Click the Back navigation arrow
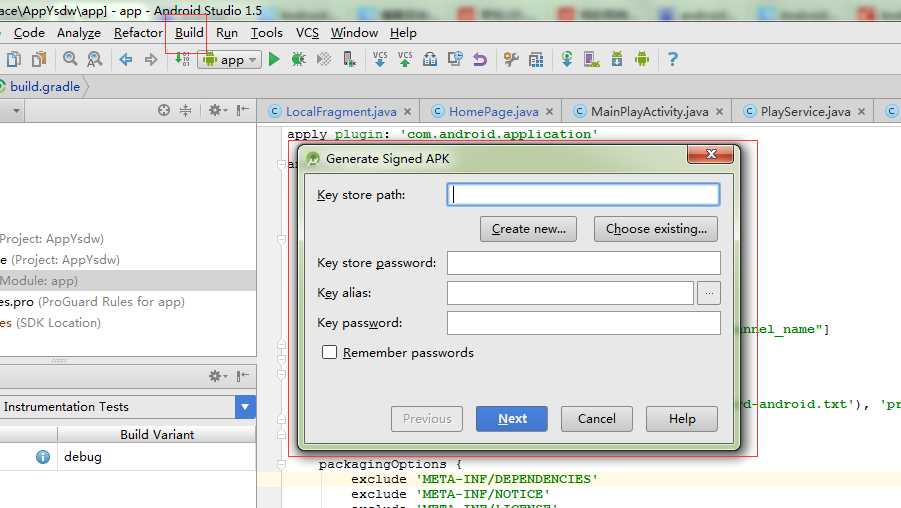Screen dimensions: 901x508 (125, 59)
